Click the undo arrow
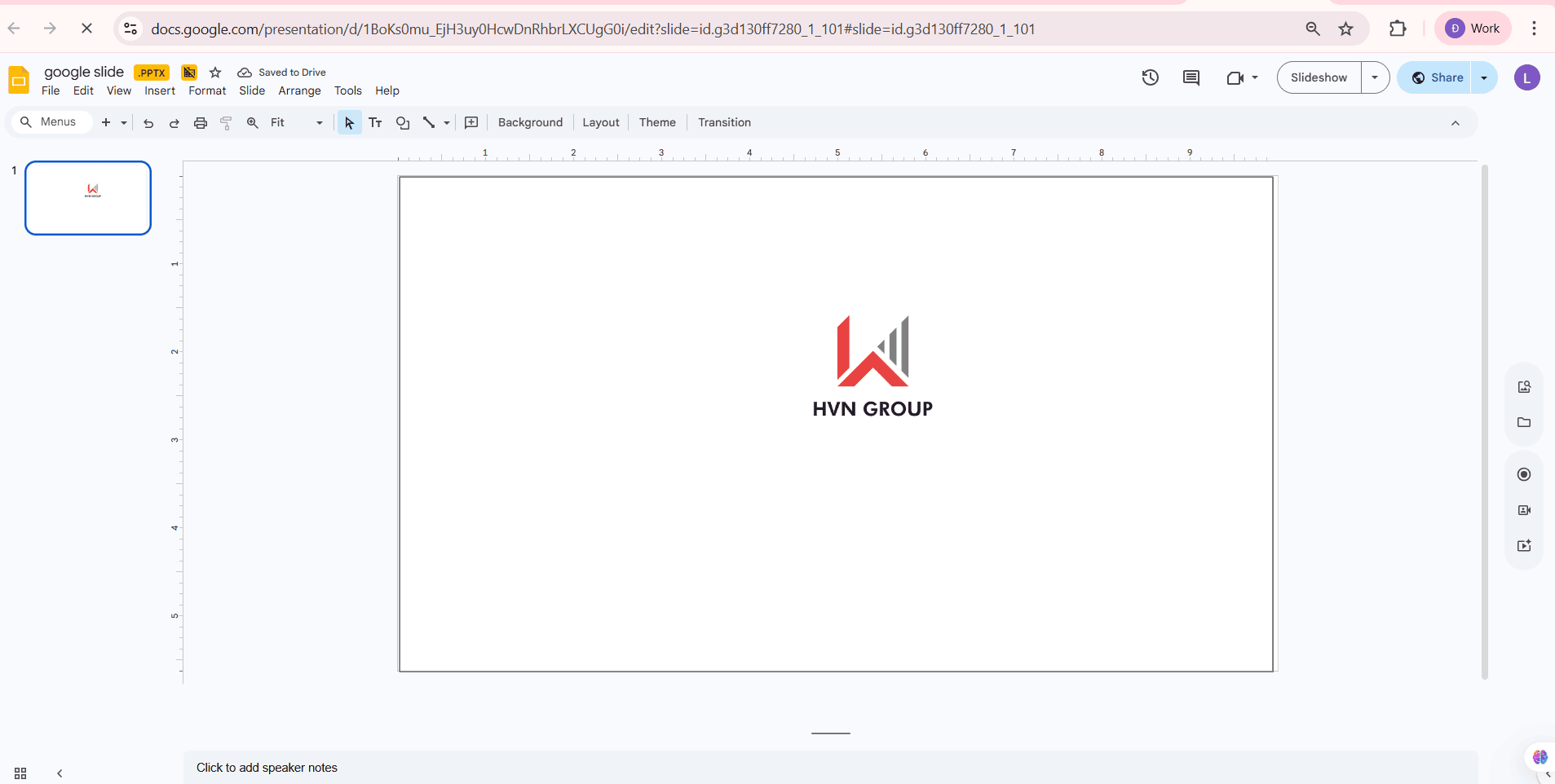The image size is (1555, 784). [x=148, y=123]
